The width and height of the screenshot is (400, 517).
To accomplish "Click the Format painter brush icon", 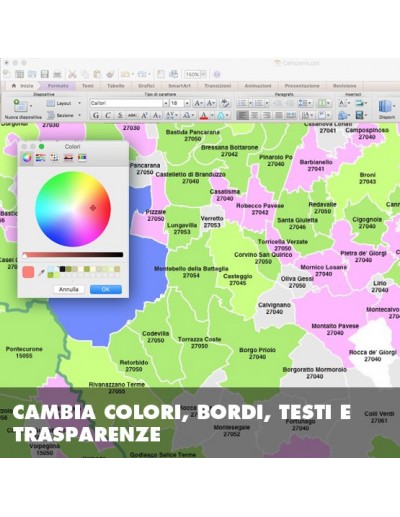I will coord(110,74).
